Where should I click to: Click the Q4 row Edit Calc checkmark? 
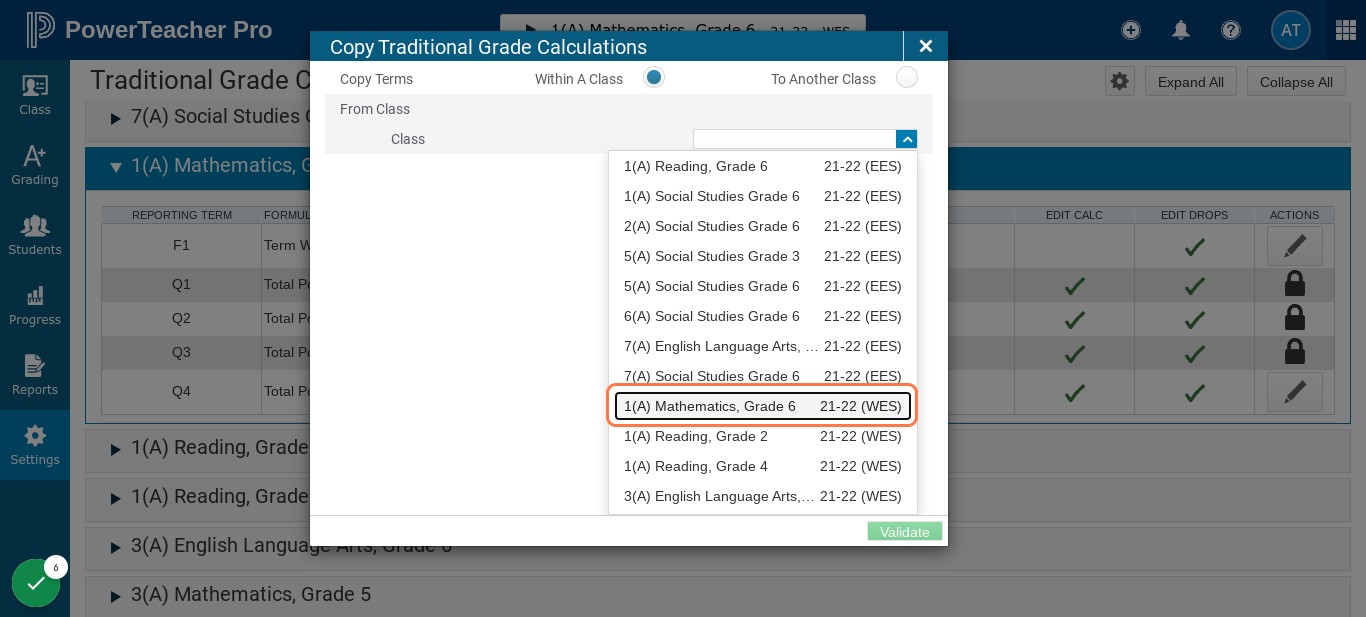click(1075, 393)
